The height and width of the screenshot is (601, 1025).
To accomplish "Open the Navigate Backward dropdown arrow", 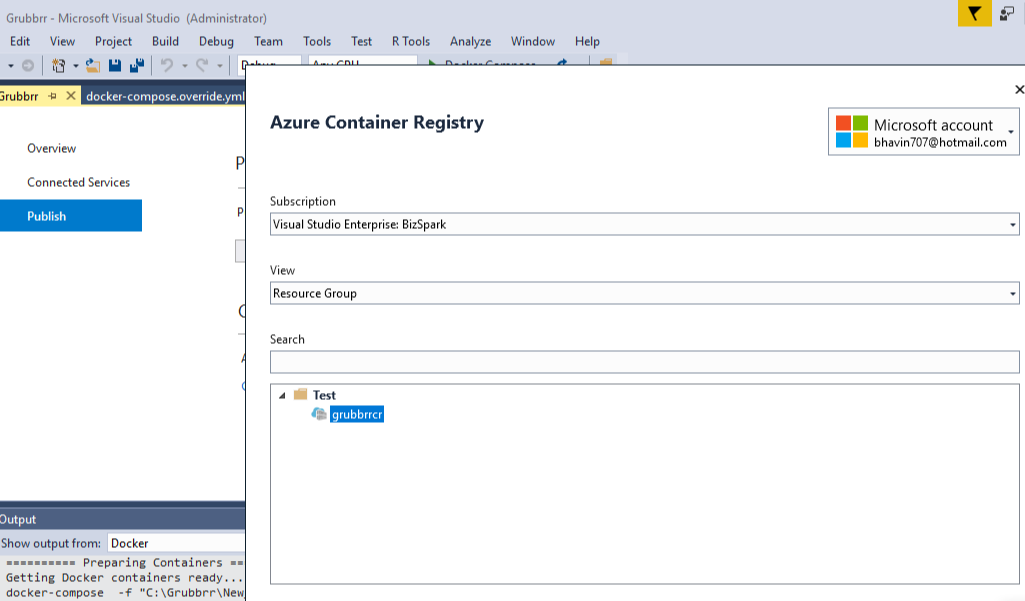I will click(10, 66).
